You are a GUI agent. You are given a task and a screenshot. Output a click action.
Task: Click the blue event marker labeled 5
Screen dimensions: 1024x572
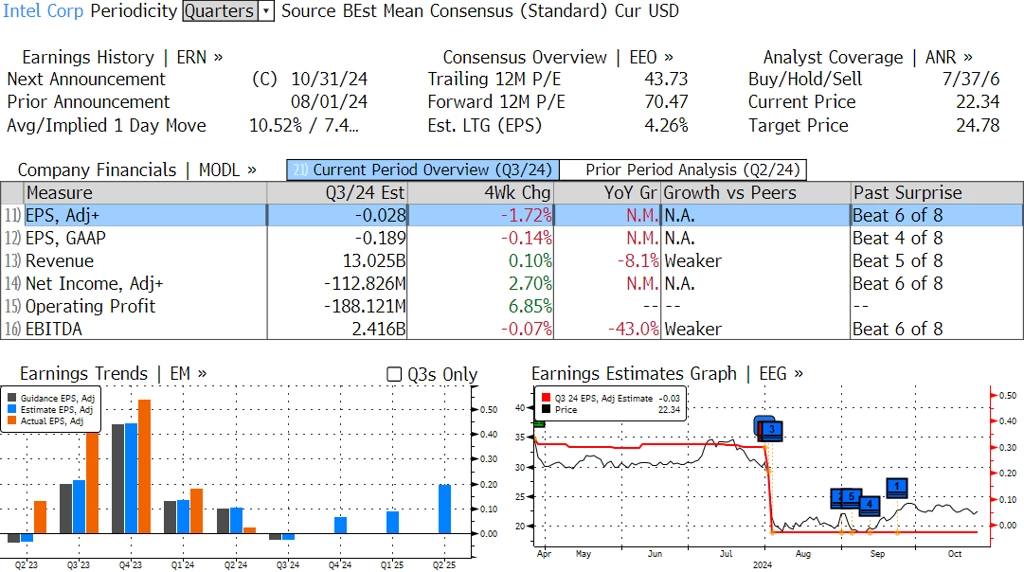point(851,497)
